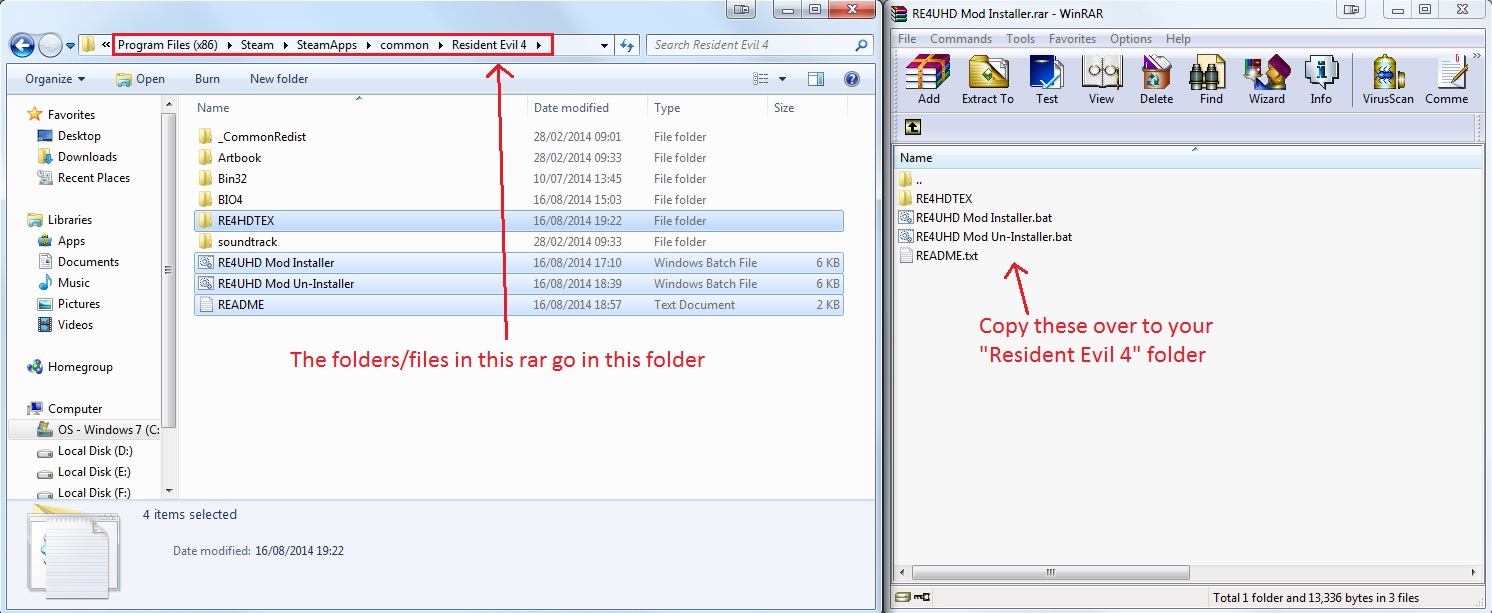Open the WinRAR Options menu
1492x613 pixels.
pos(1131,39)
